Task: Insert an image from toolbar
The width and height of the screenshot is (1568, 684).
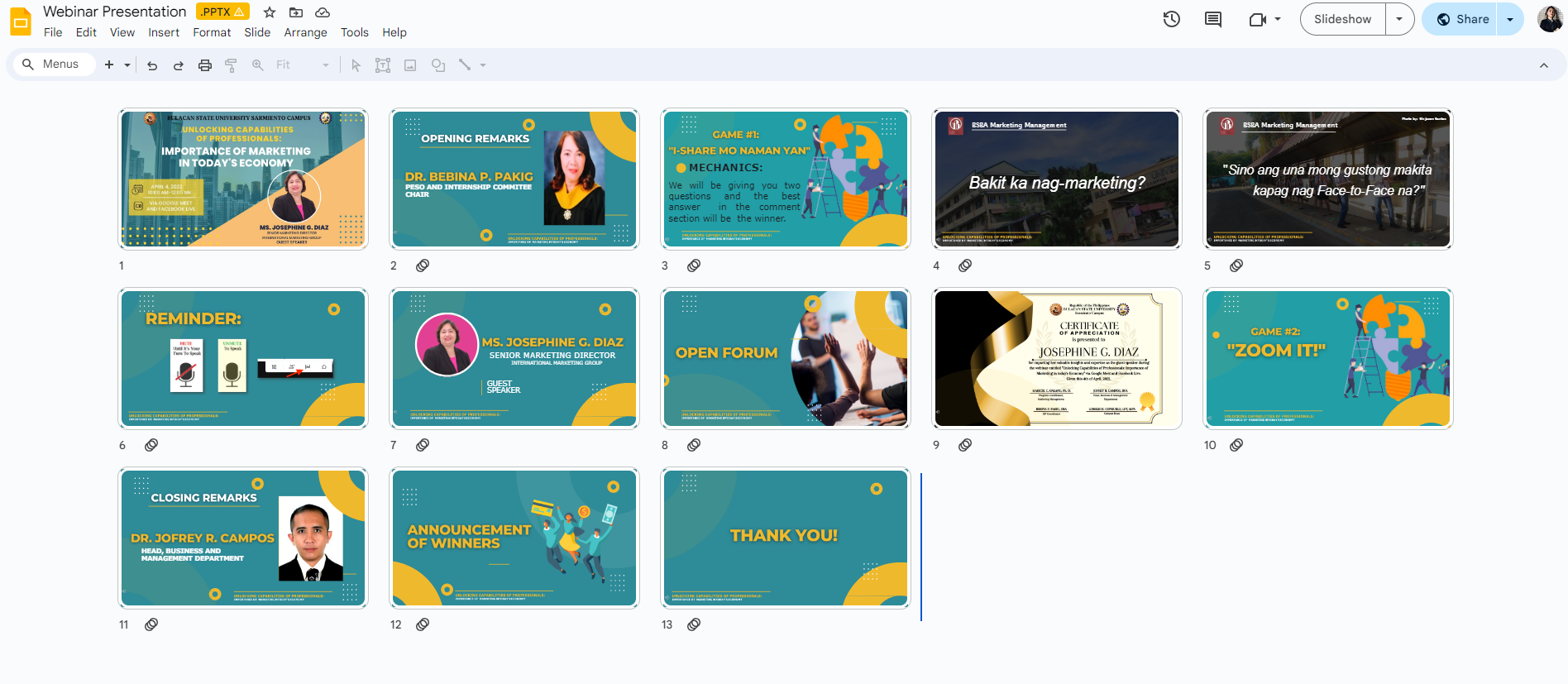Action: (x=410, y=65)
